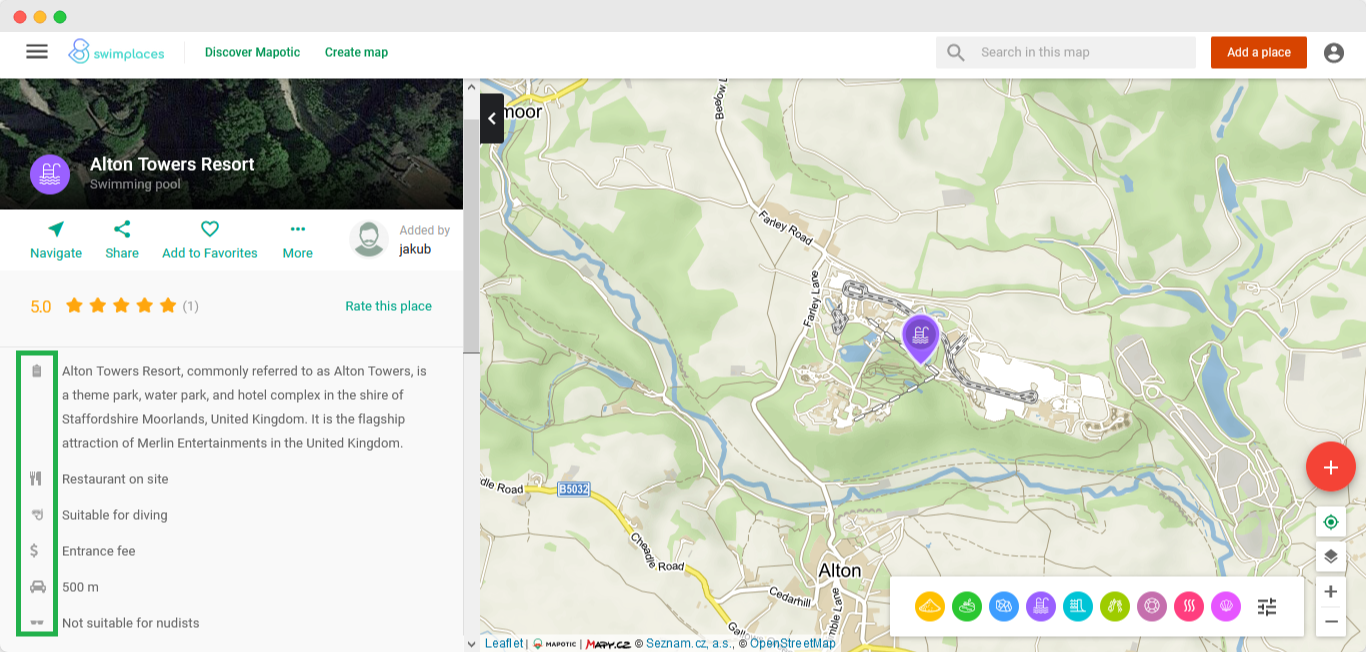Click the Suitable for diving text

tap(115, 515)
